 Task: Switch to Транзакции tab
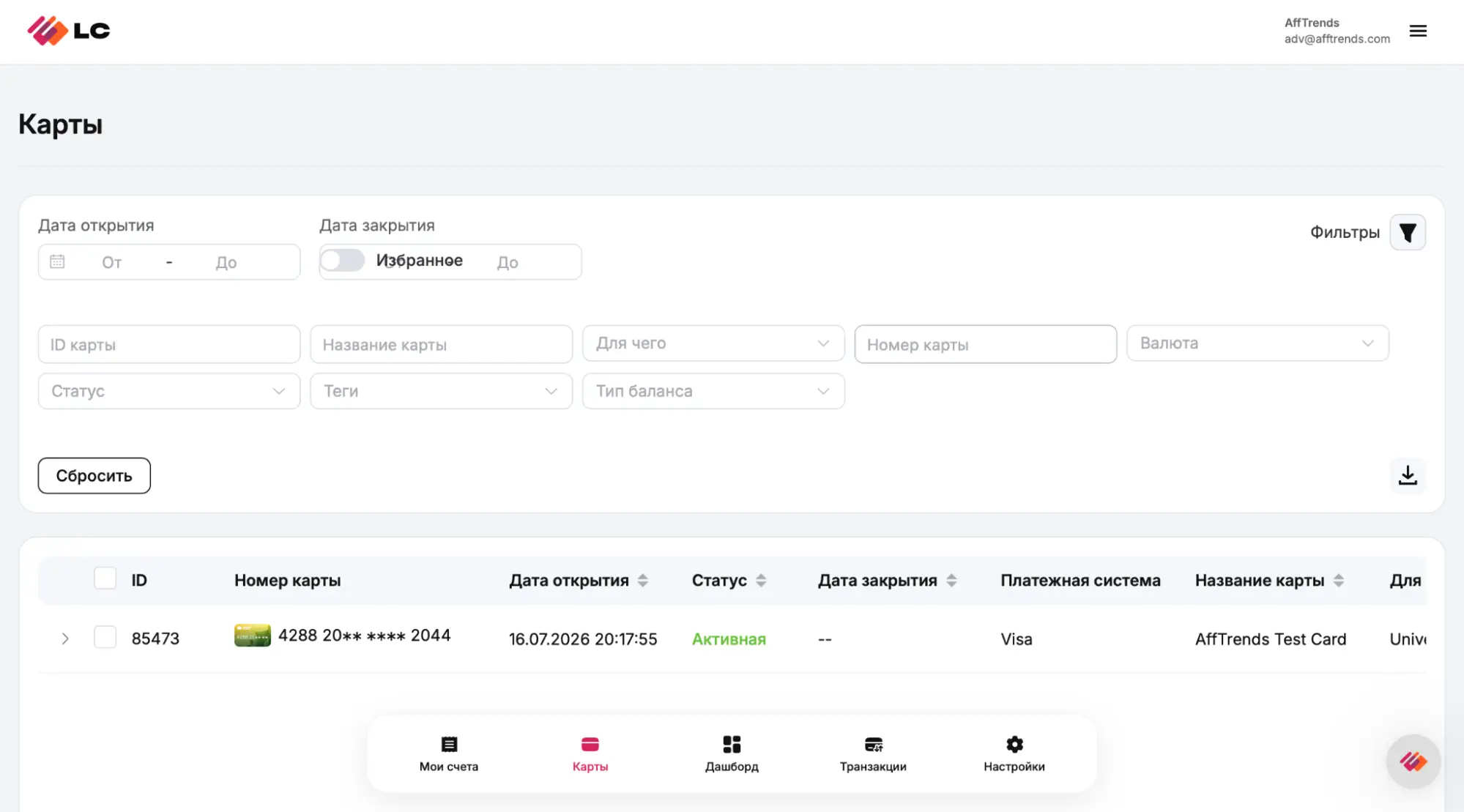click(x=873, y=754)
